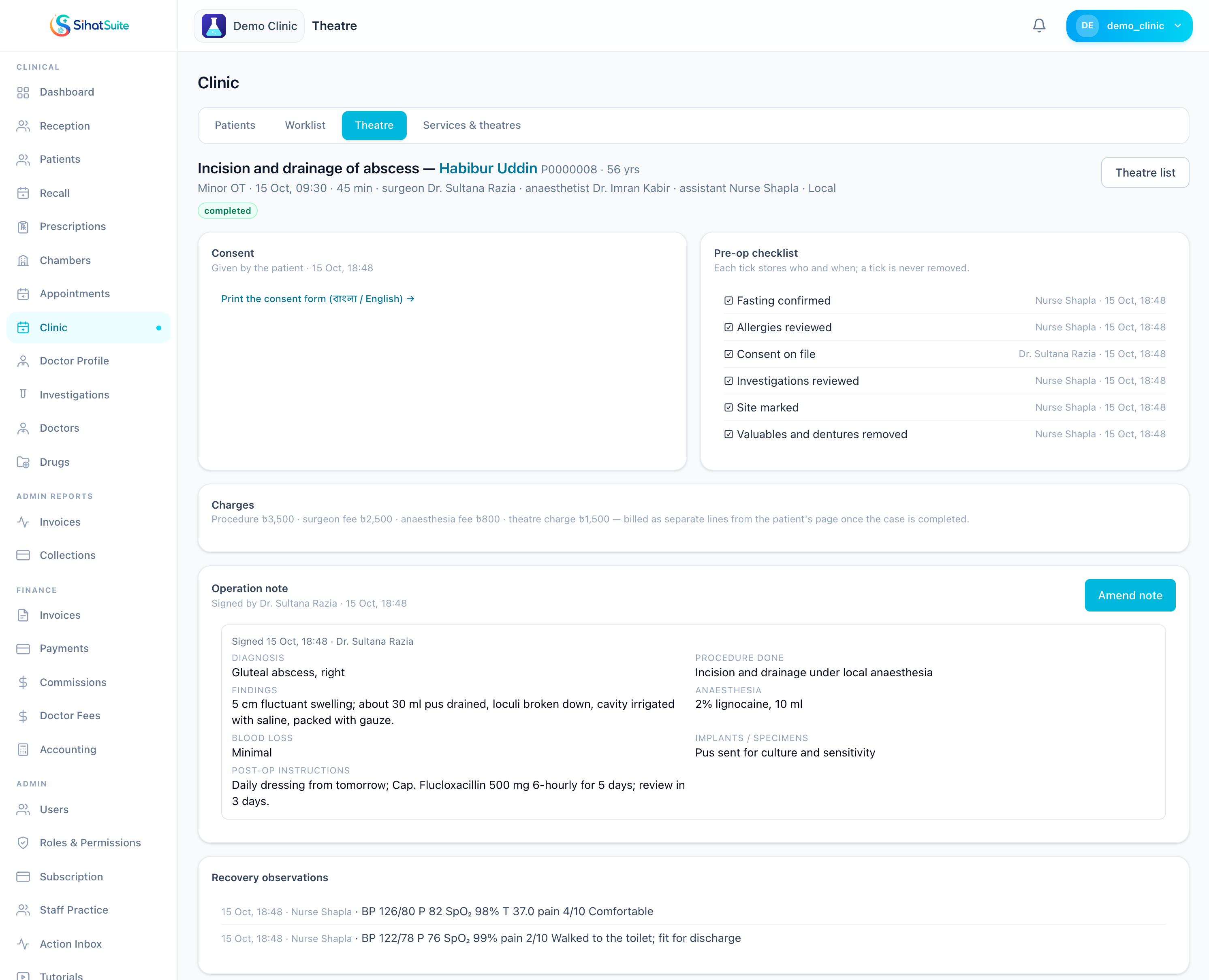The height and width of the screenshot is (980, 1209).
Task: Click the Site marked checkbox
Action: pyautogui.click(x=728, y=407)
